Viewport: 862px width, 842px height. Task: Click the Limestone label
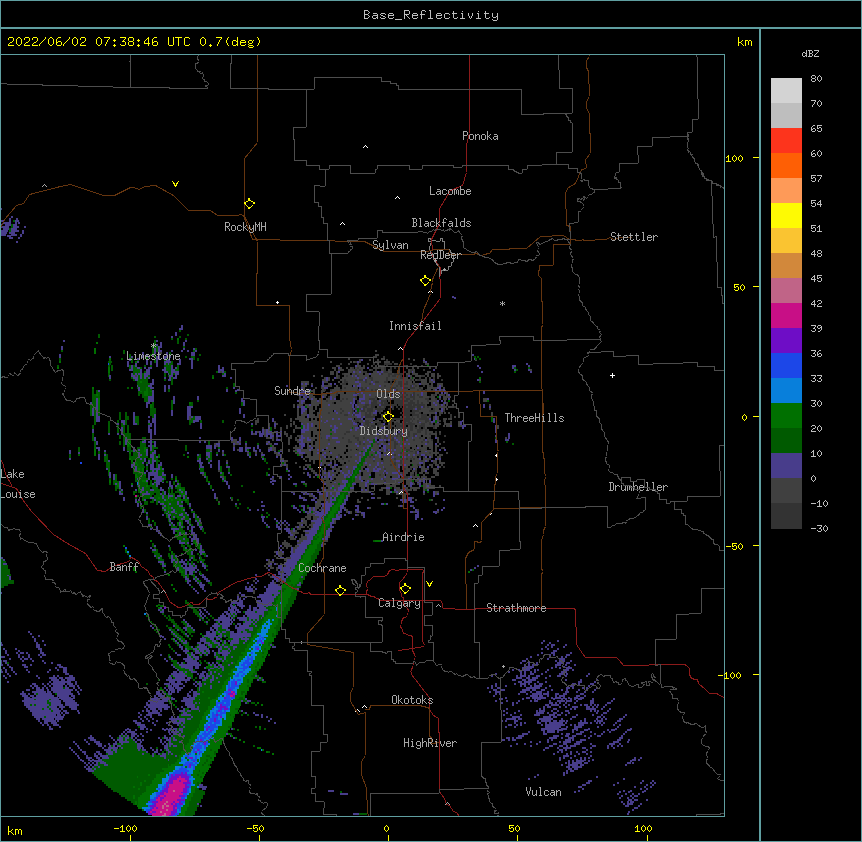tap(153, 356)
